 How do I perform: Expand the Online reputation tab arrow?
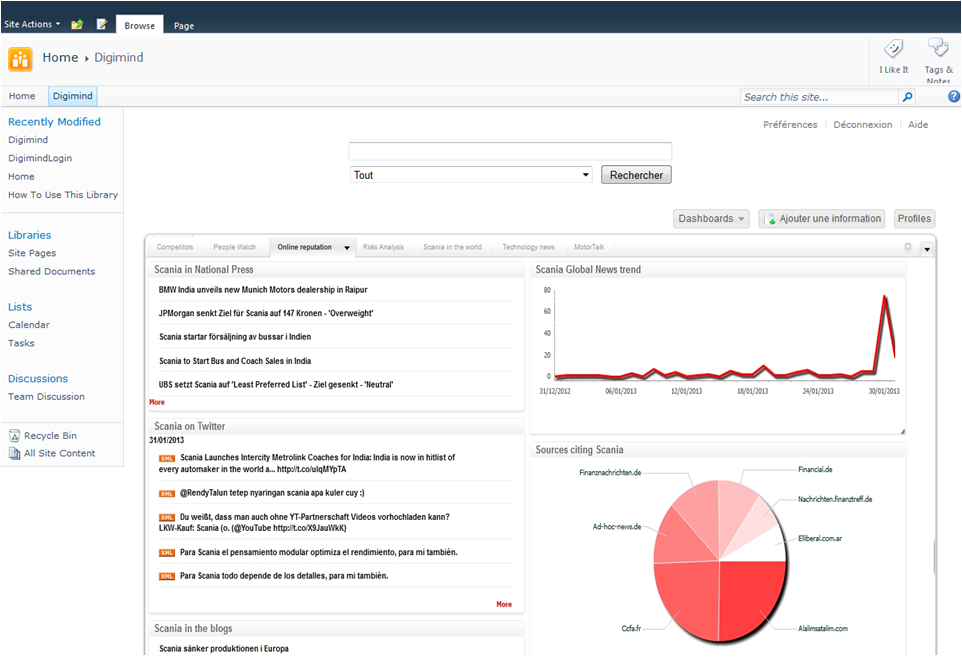point(347,248)
